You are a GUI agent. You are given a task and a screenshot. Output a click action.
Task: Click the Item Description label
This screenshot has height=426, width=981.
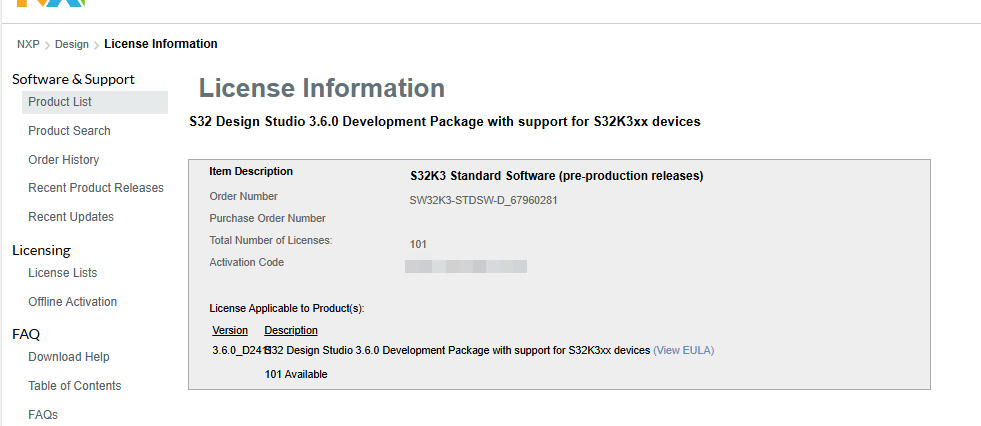(251, 171)
